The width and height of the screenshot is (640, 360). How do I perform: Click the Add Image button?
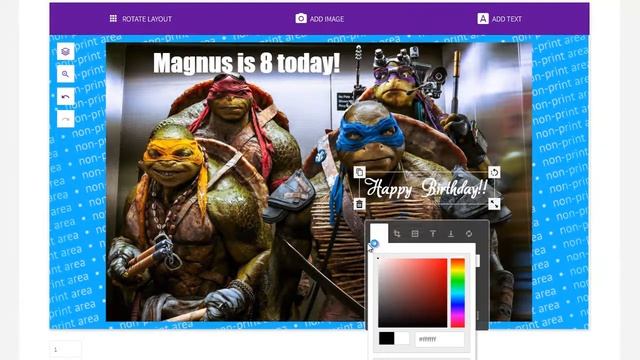point(320,19)
